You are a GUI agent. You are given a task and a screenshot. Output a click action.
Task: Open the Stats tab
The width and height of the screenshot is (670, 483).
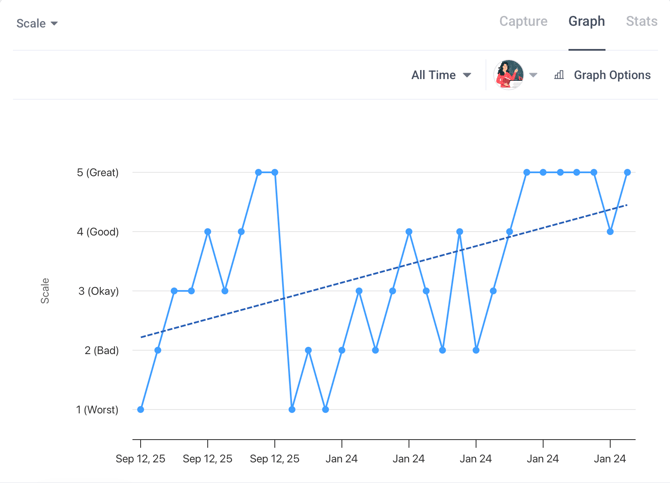coord(641,21)
